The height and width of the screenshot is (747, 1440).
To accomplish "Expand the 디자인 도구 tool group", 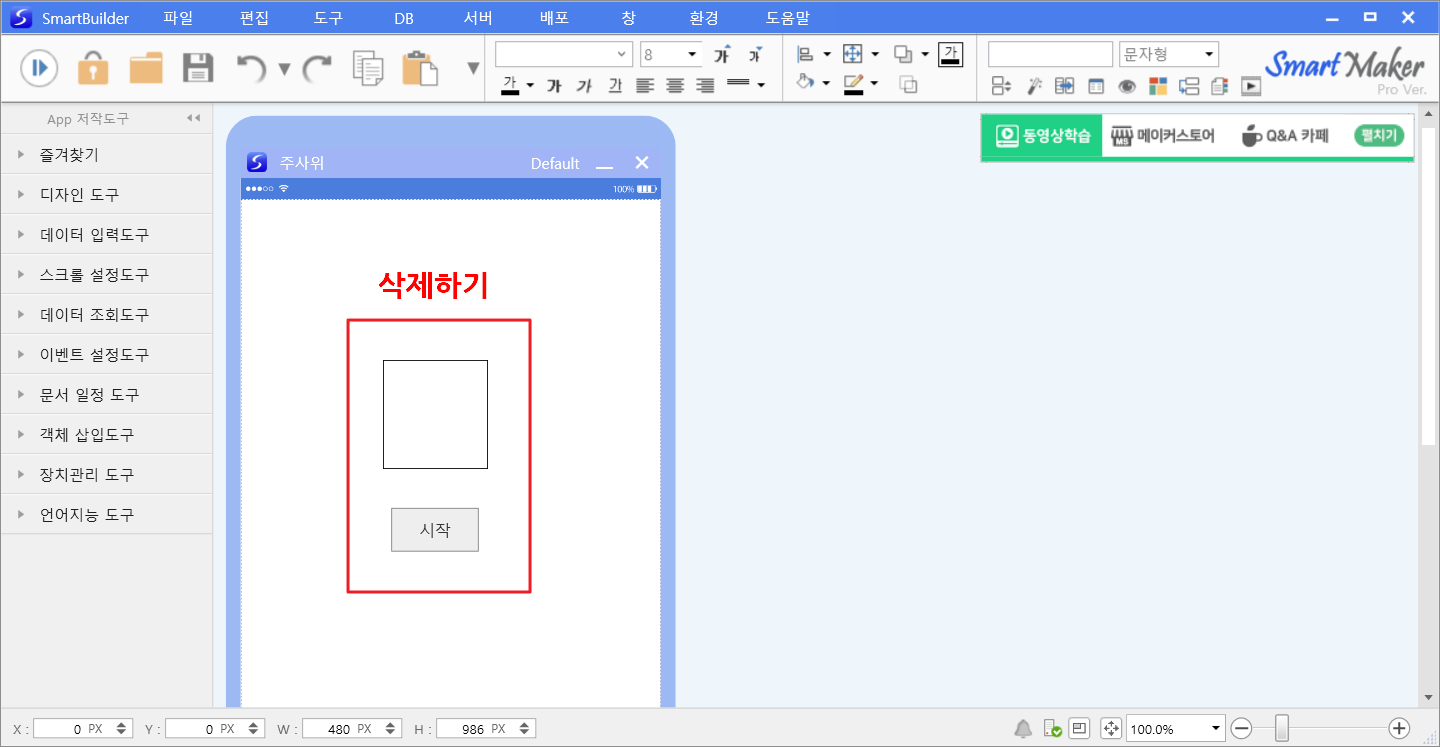I will 106,195.
